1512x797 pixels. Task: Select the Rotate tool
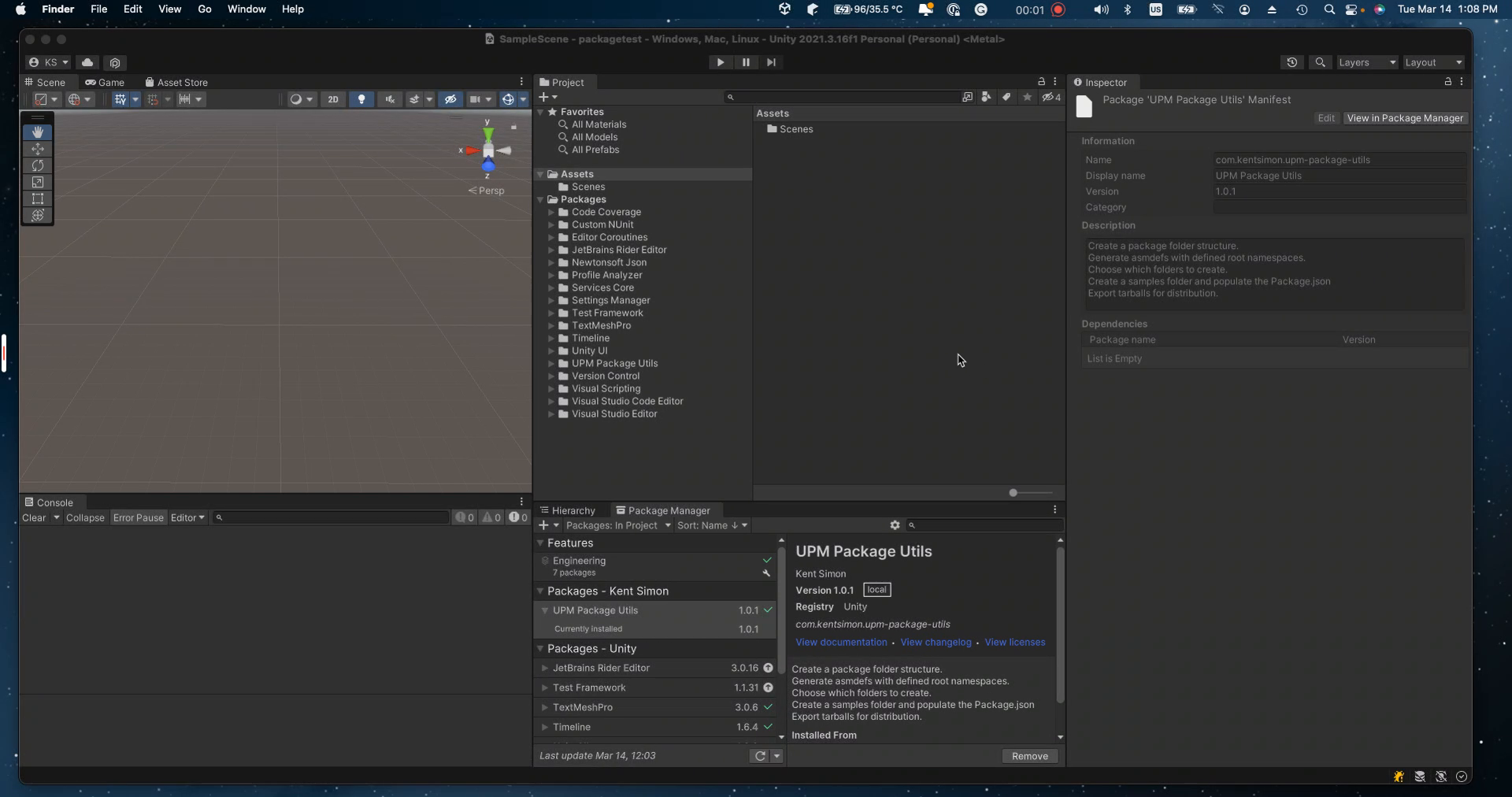point(37,165)
